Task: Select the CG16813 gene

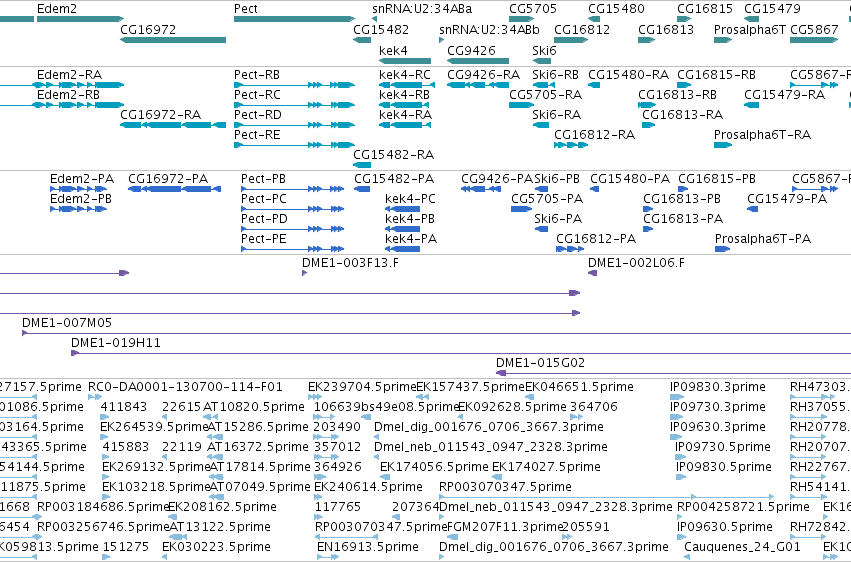Action: pyautogui.click(x=646, y=40)
